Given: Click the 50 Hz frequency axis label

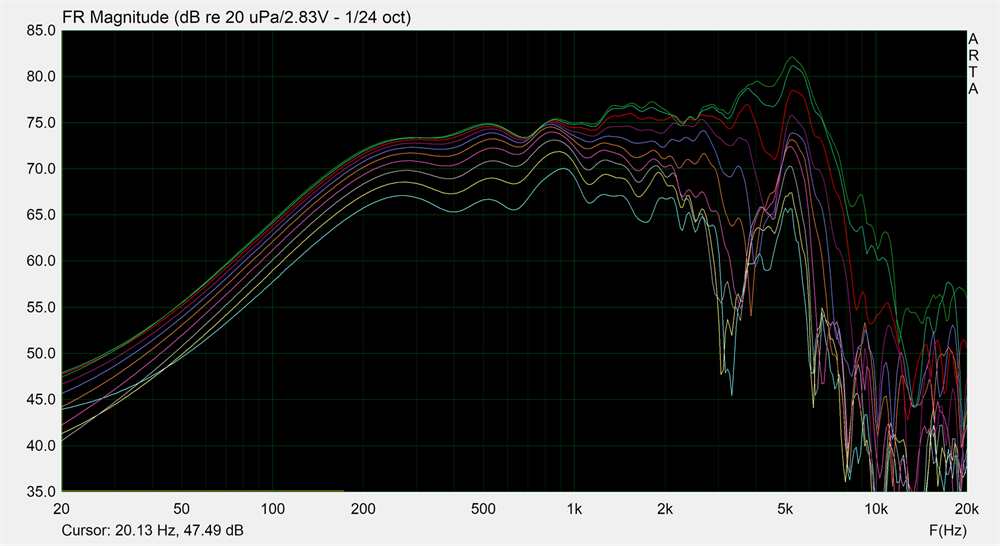Looking at the screenshot, I should (x=181, y=509).
